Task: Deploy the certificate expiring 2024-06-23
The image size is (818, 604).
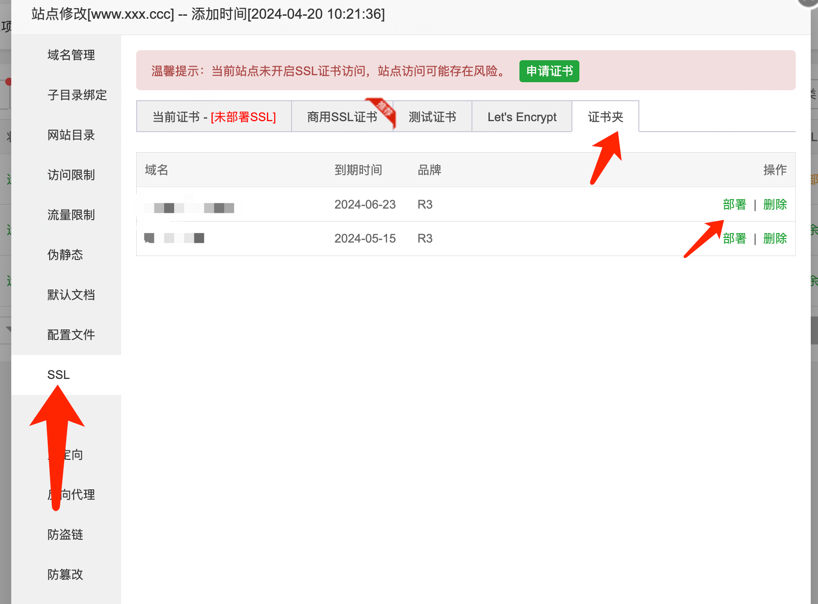Action: point(734,204)
